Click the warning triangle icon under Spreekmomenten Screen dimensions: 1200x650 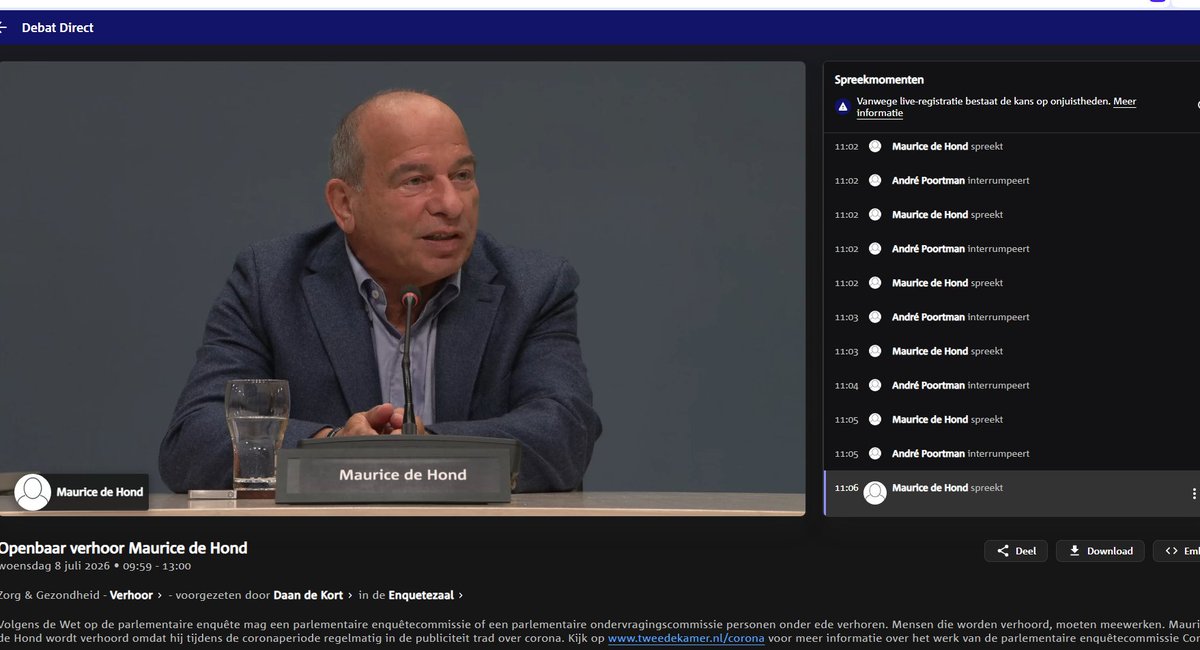click(x=843, y=106)
